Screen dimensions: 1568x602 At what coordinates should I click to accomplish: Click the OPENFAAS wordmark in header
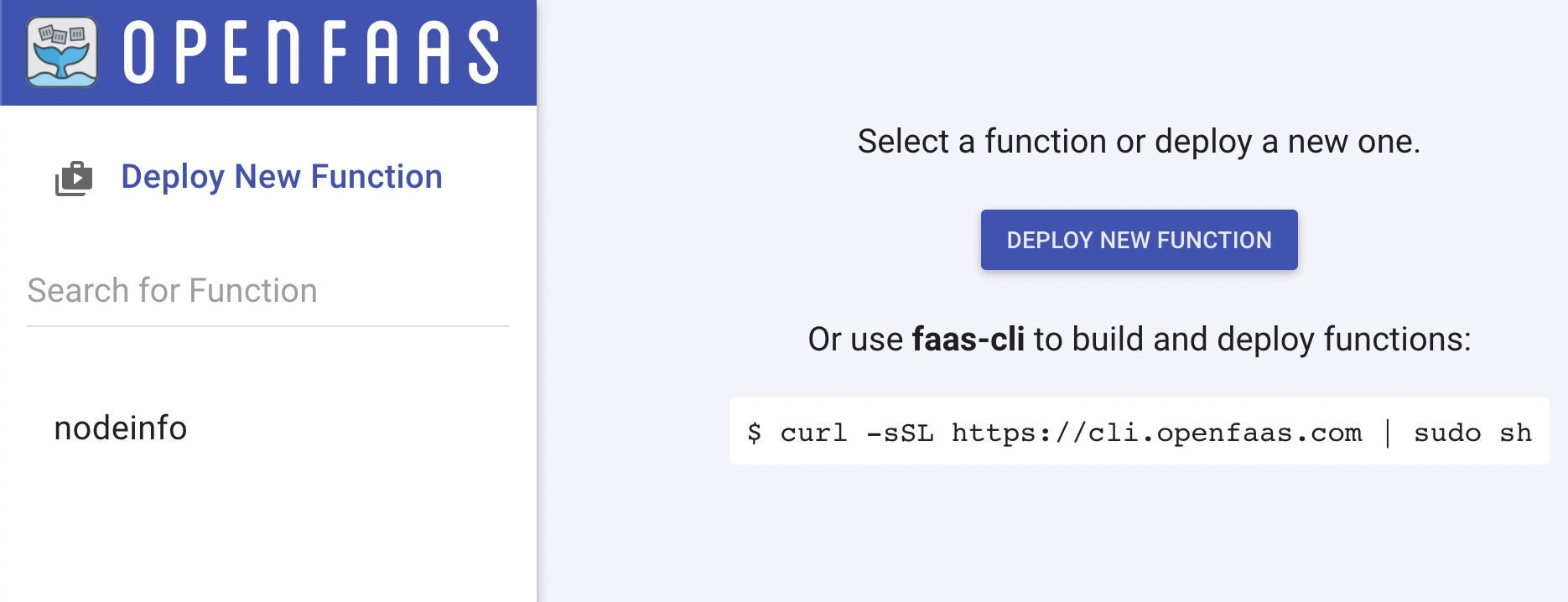coord(311,53)
